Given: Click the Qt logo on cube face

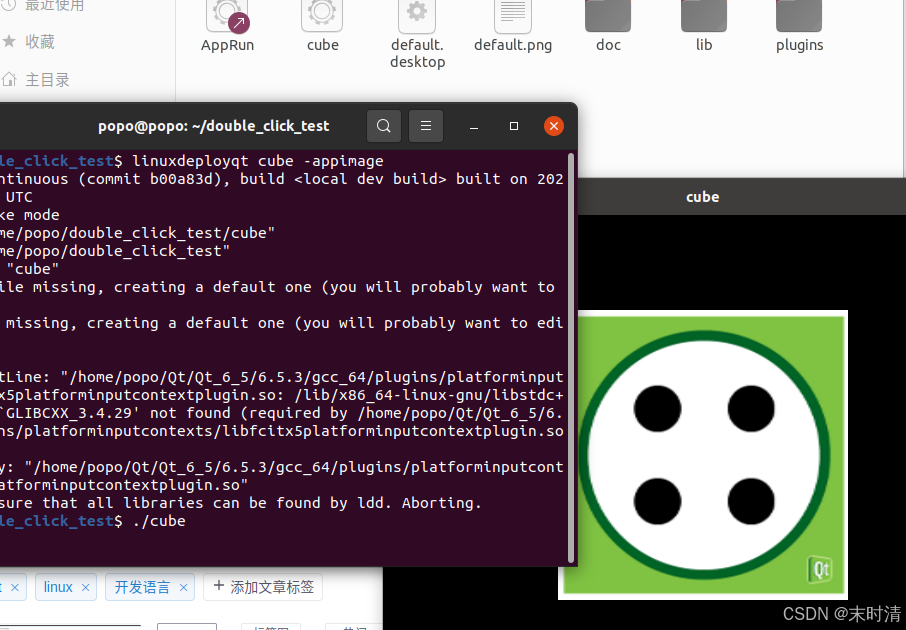Looking at the screenshot, I should coord(819,570).
